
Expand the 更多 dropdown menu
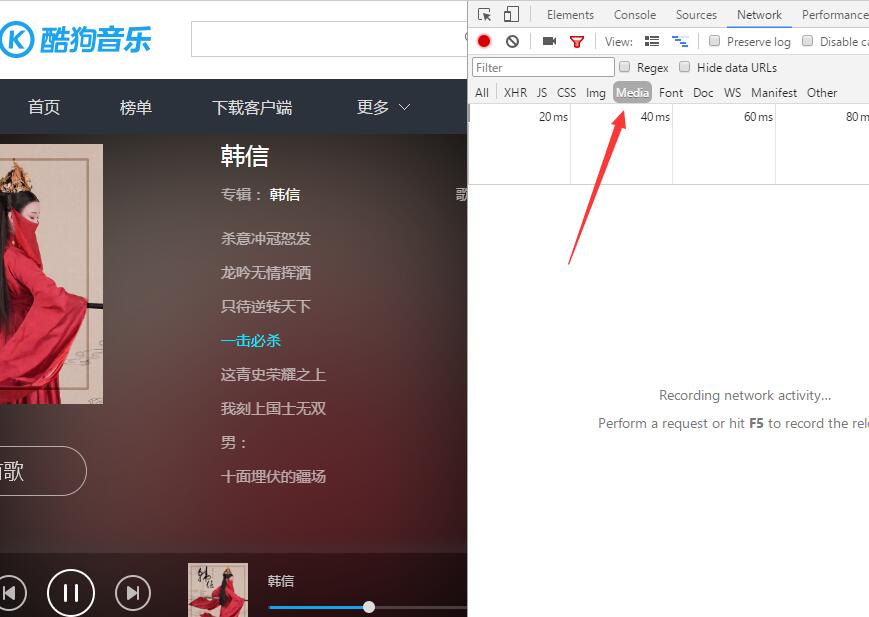pyautogui.click(x=382, y=106)
